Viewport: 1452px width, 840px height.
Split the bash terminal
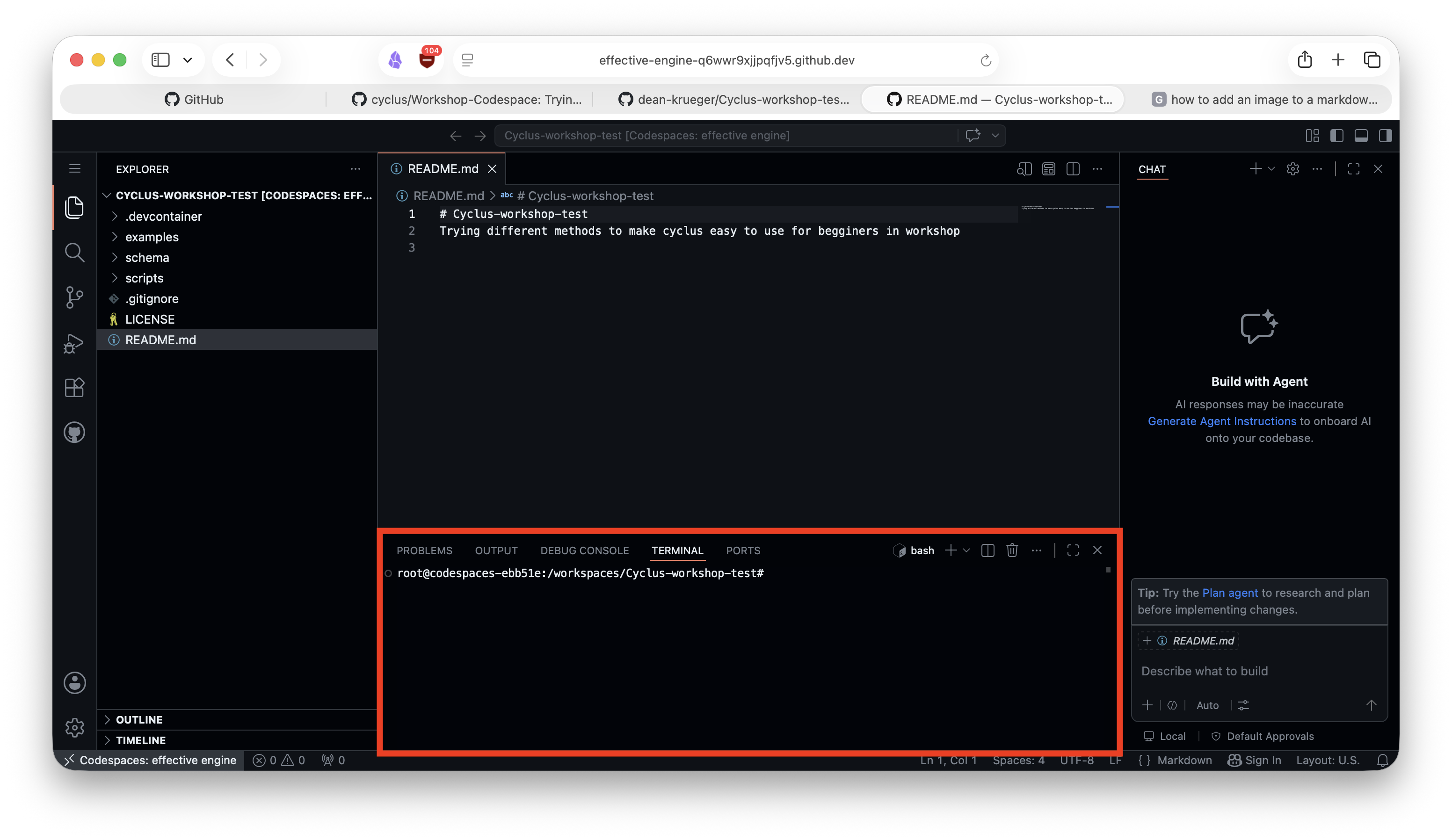pos(987,550)
